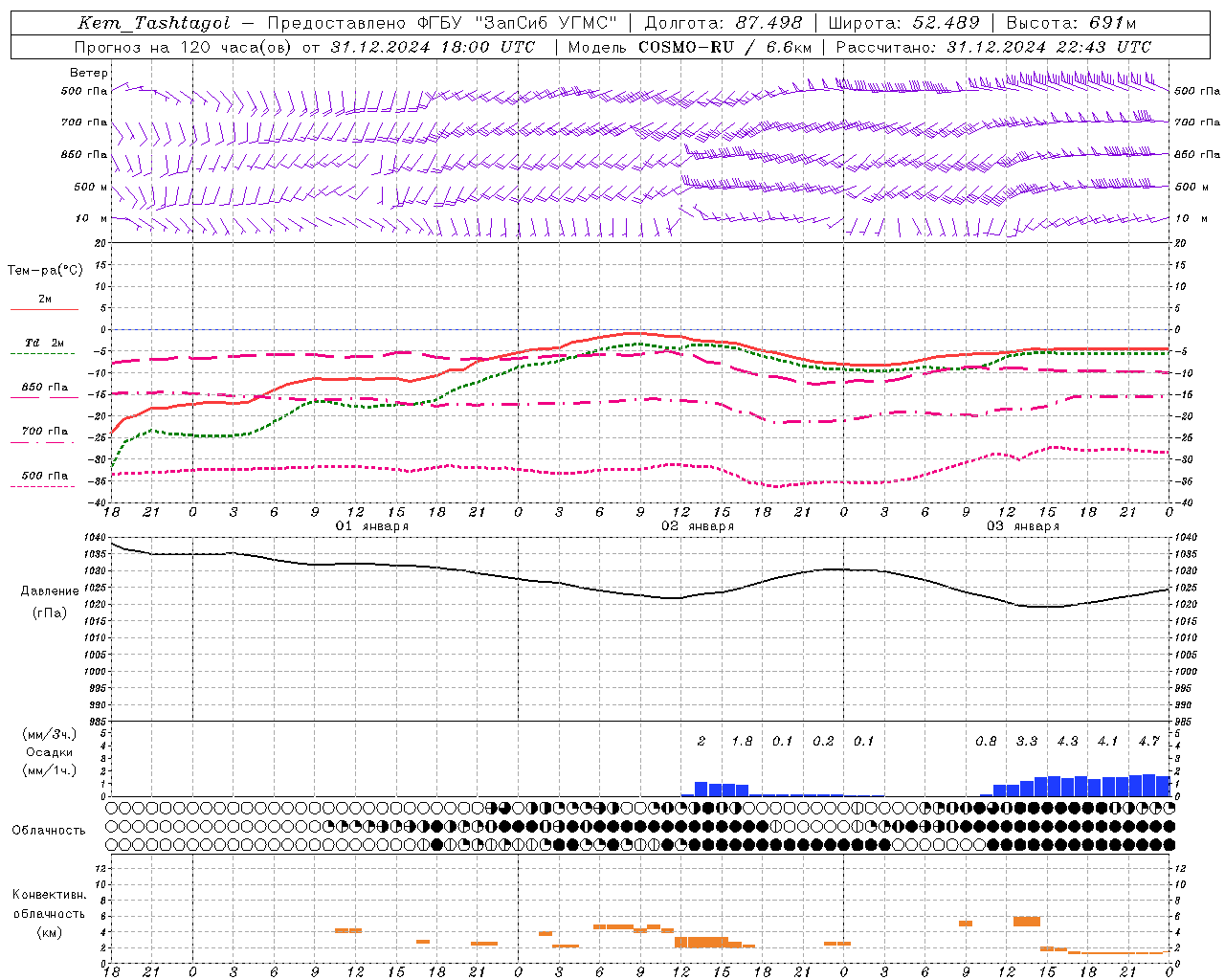Image resolution: width=1225 pixels, height=980 pixels.
Task: Click the 4.1 precipitation total value
Action: (1107, 742)
